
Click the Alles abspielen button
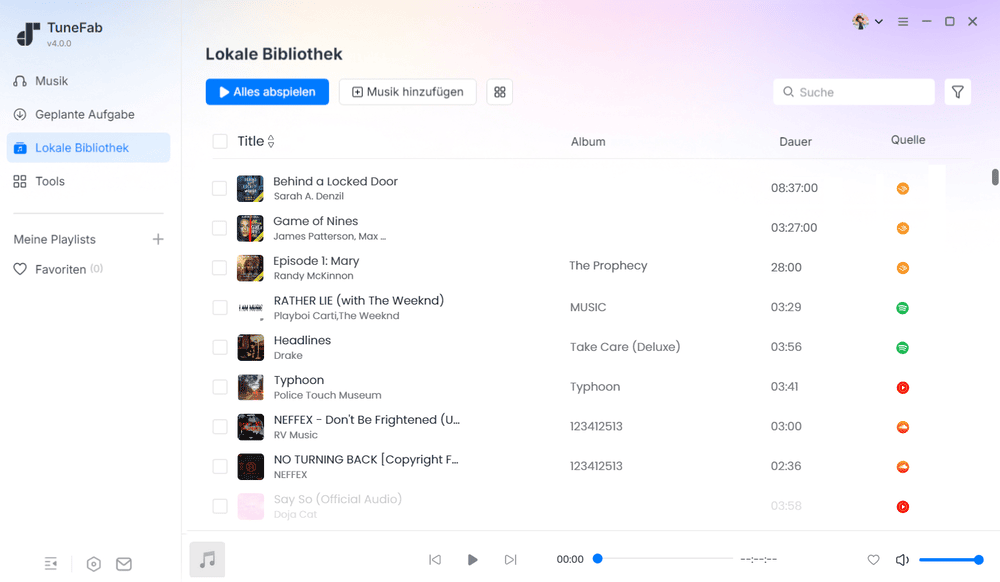[x=267, y=92]
